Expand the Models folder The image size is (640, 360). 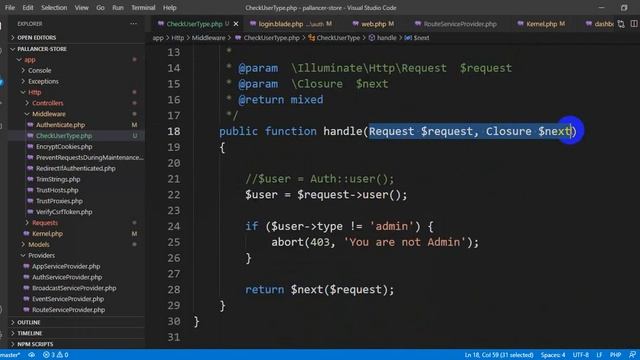coord(76,244)
